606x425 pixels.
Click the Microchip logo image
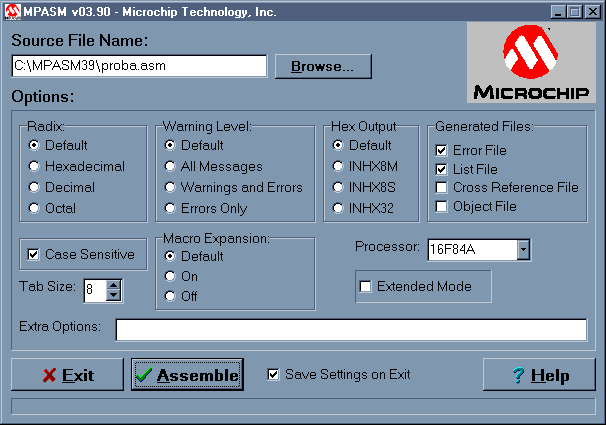coord(531,62)
